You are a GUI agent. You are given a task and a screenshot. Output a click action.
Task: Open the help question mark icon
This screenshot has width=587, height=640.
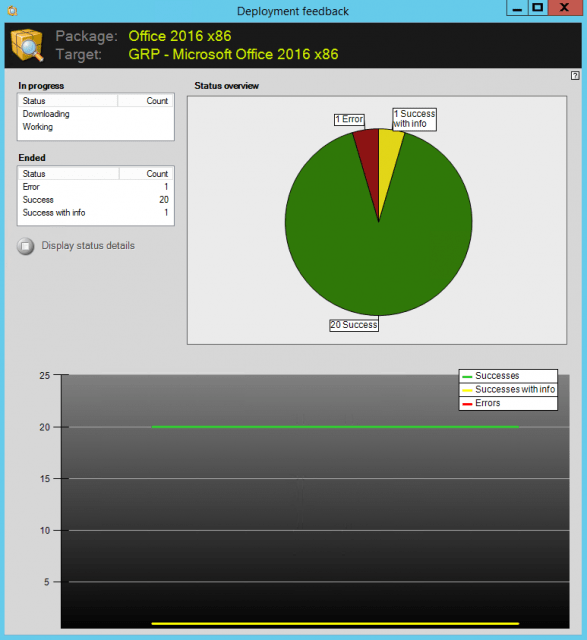coord(575,76)
